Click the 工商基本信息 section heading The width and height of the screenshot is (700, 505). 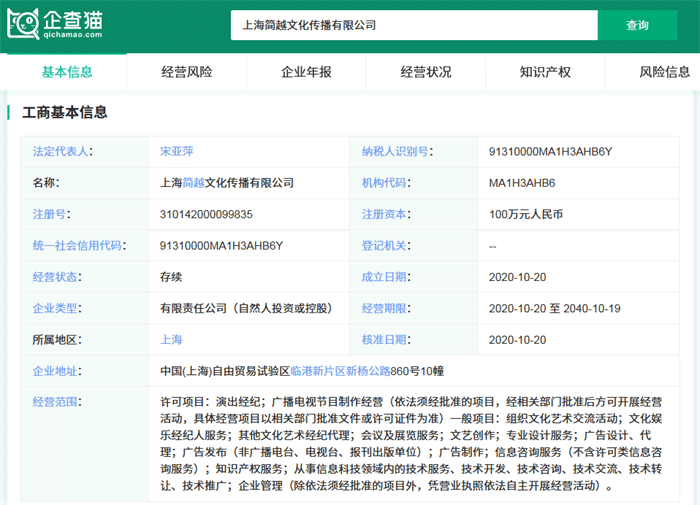coord(65,112)
